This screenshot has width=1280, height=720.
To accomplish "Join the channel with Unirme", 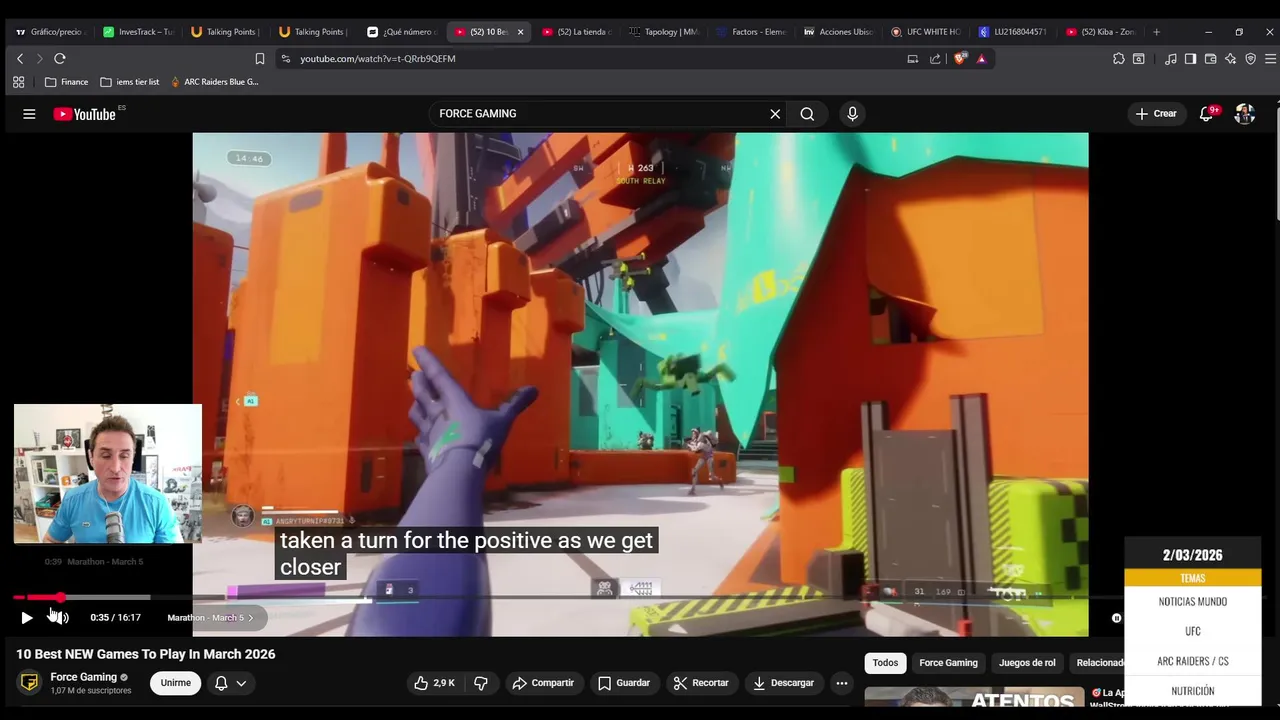I will point(176,683).
